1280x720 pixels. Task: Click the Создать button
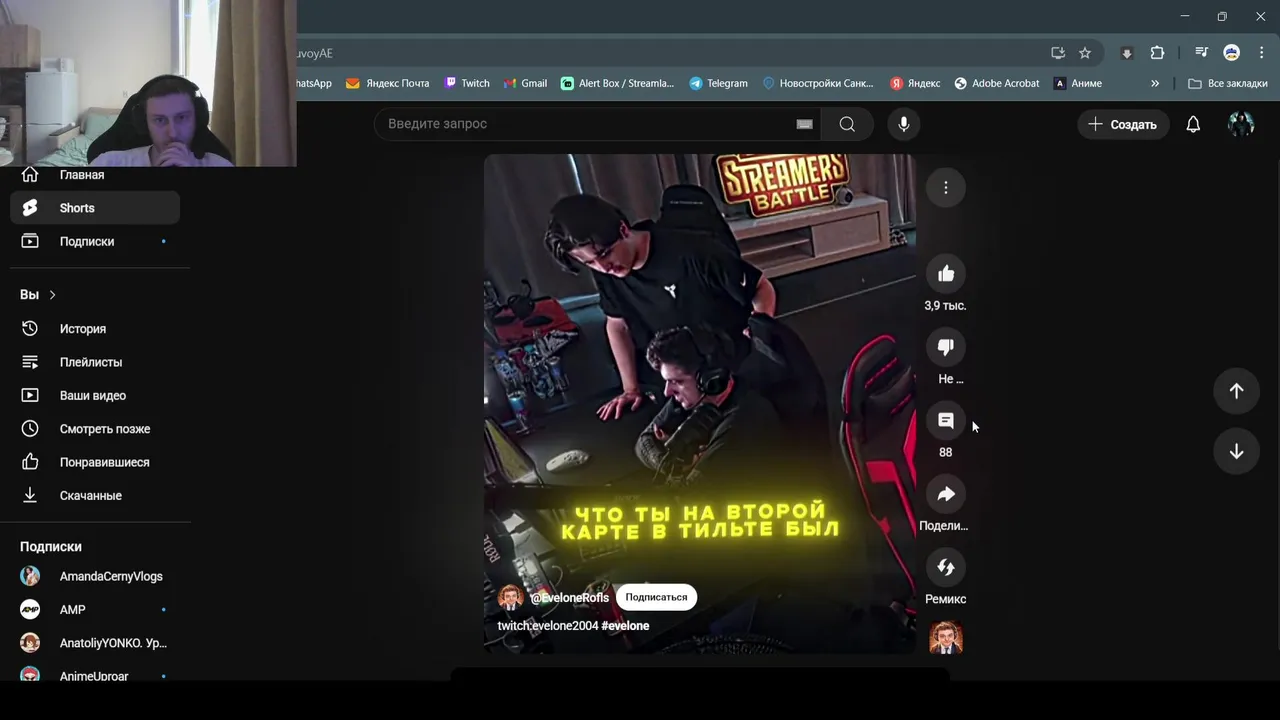click(1123, 124)
